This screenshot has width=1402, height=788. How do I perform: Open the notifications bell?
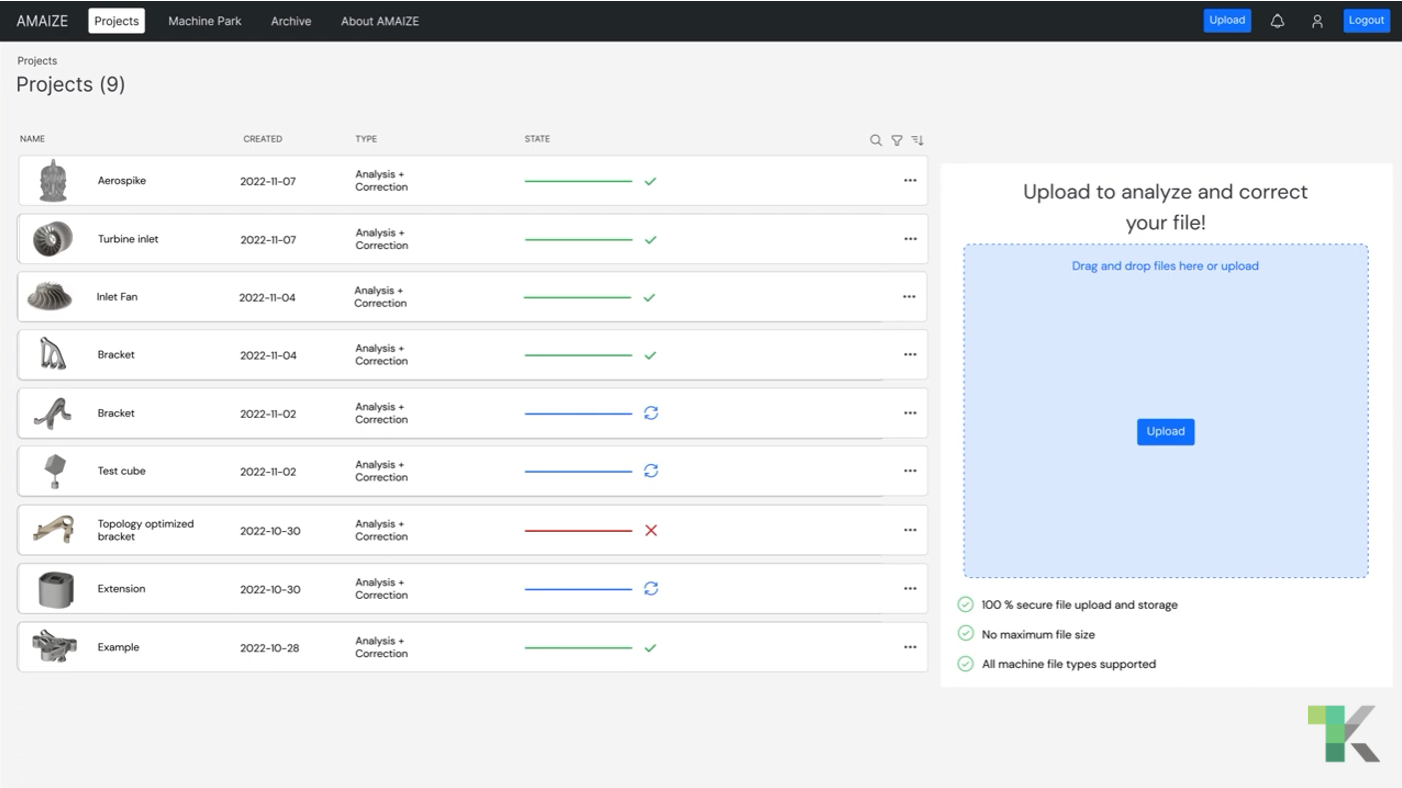1277,21
